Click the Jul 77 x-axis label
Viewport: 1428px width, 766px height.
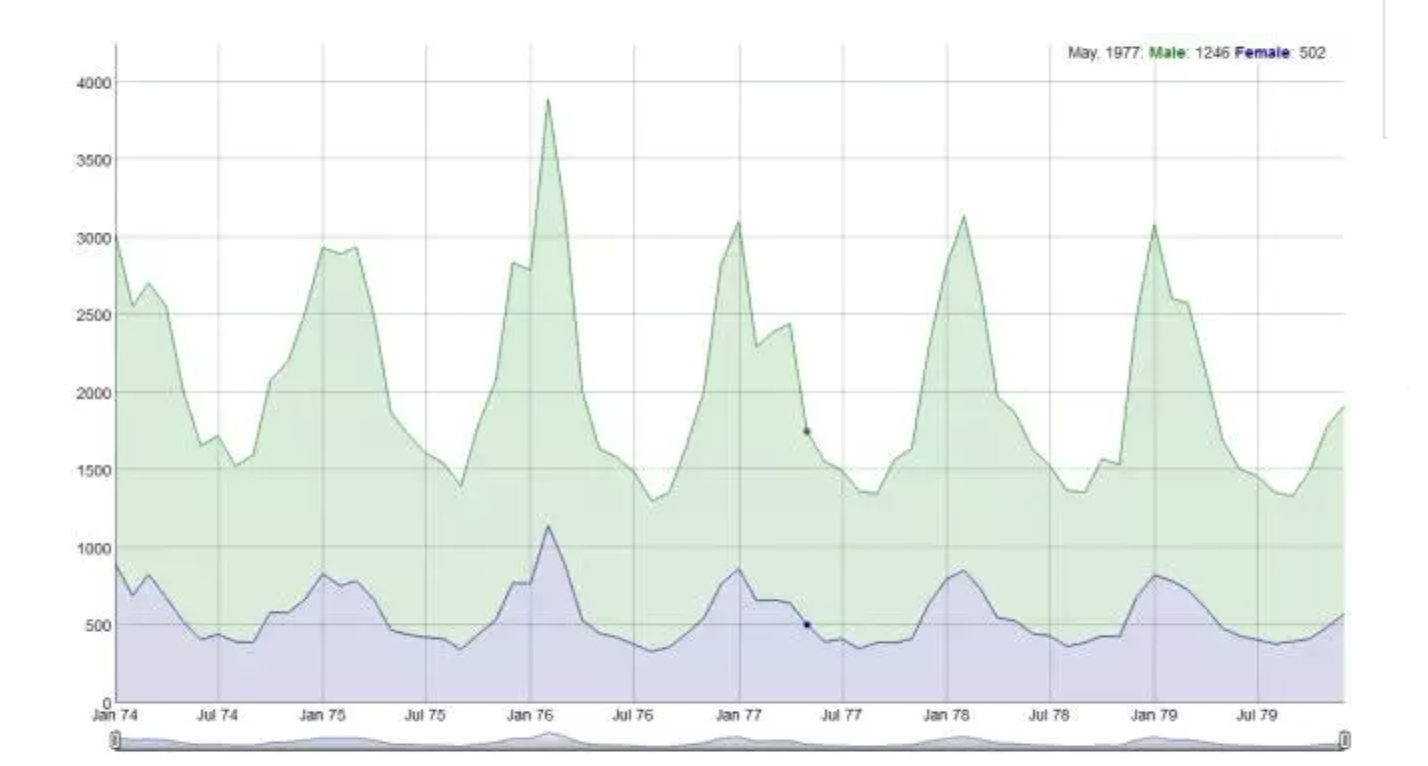(x=842, y=716)
